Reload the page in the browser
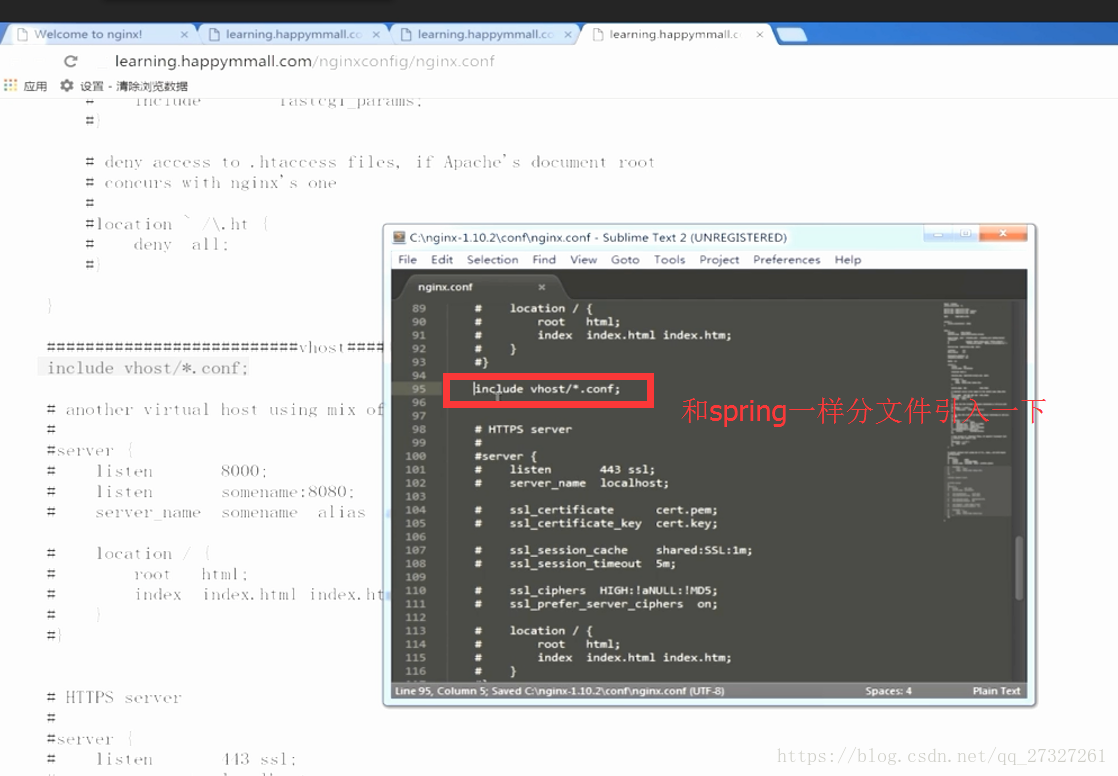The width and height of the screenshot is (1118, 776). pos(71,61)
